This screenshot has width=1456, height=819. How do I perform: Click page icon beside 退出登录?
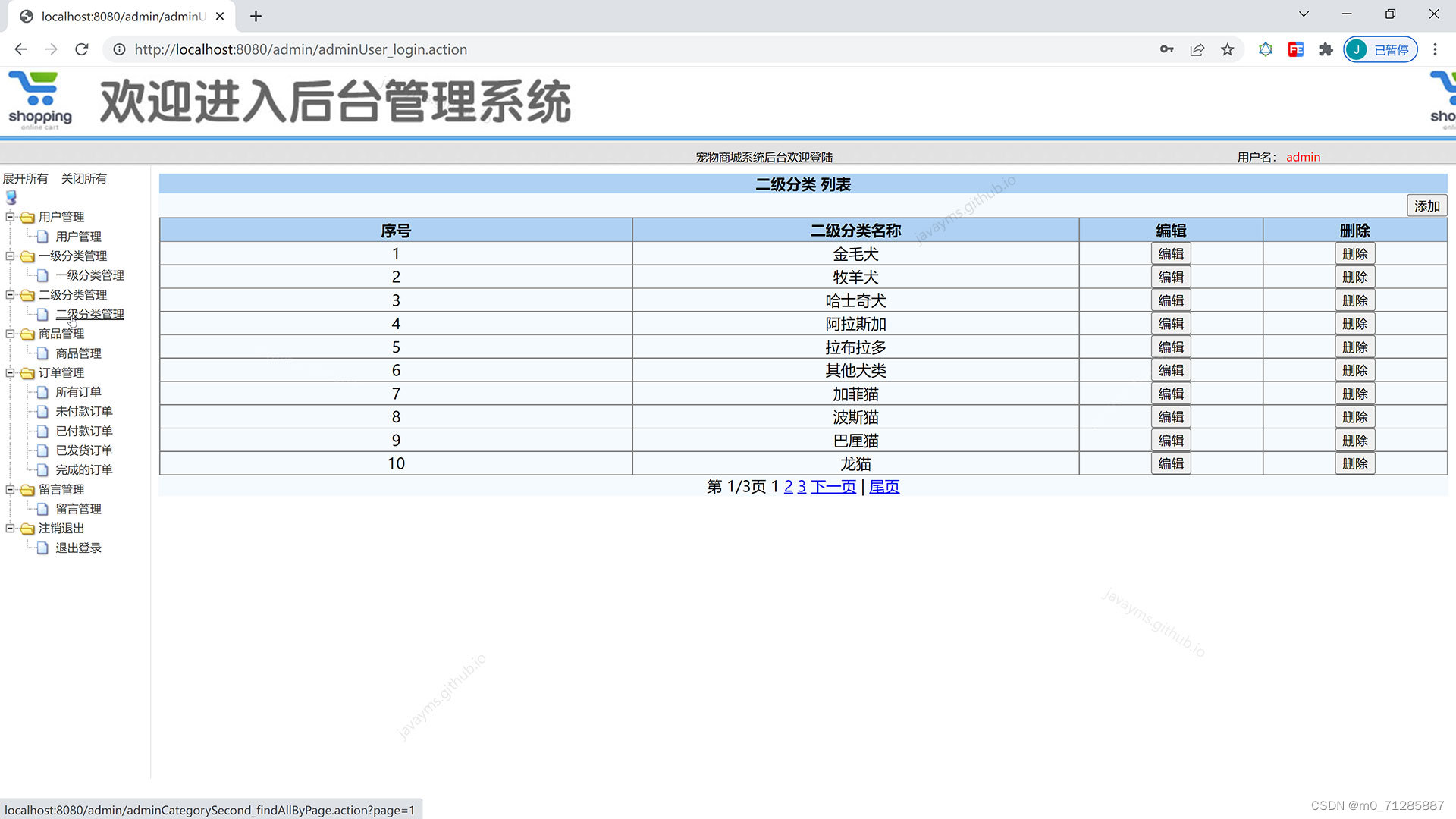[x=42, y=548]
